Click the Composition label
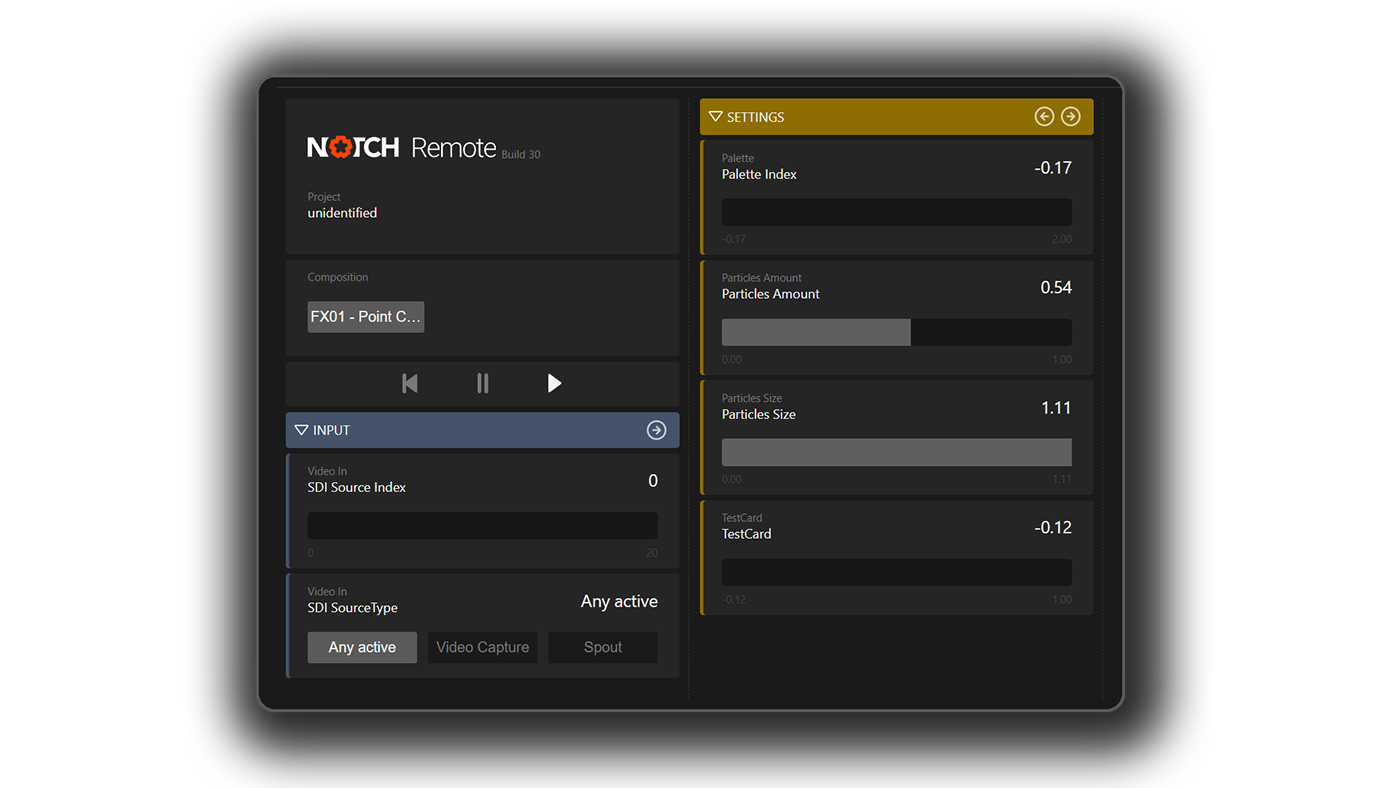The width and height of the screenshot is (1400, 788). click(x=338, y=277)
